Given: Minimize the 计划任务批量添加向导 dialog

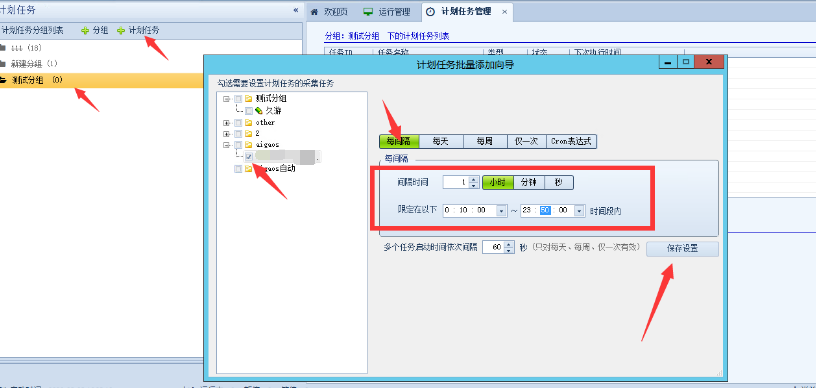Looking at the screenshot, I should click(x=668, y=62).
